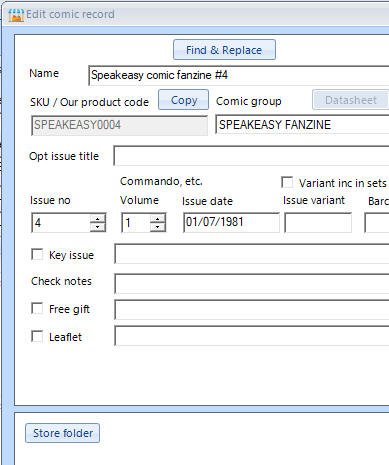Decrease Issue no with down arrow

[x=98, y=227]
